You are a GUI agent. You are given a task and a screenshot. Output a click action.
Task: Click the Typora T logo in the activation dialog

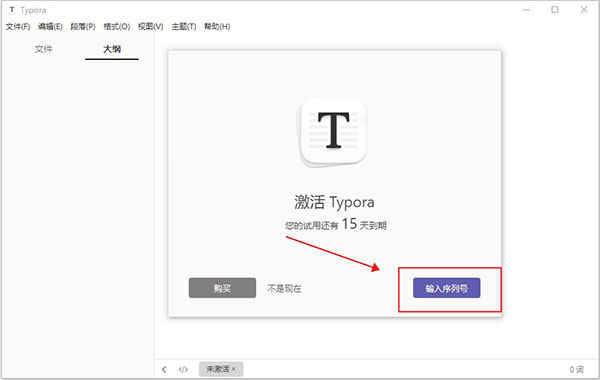click(334, 131)
